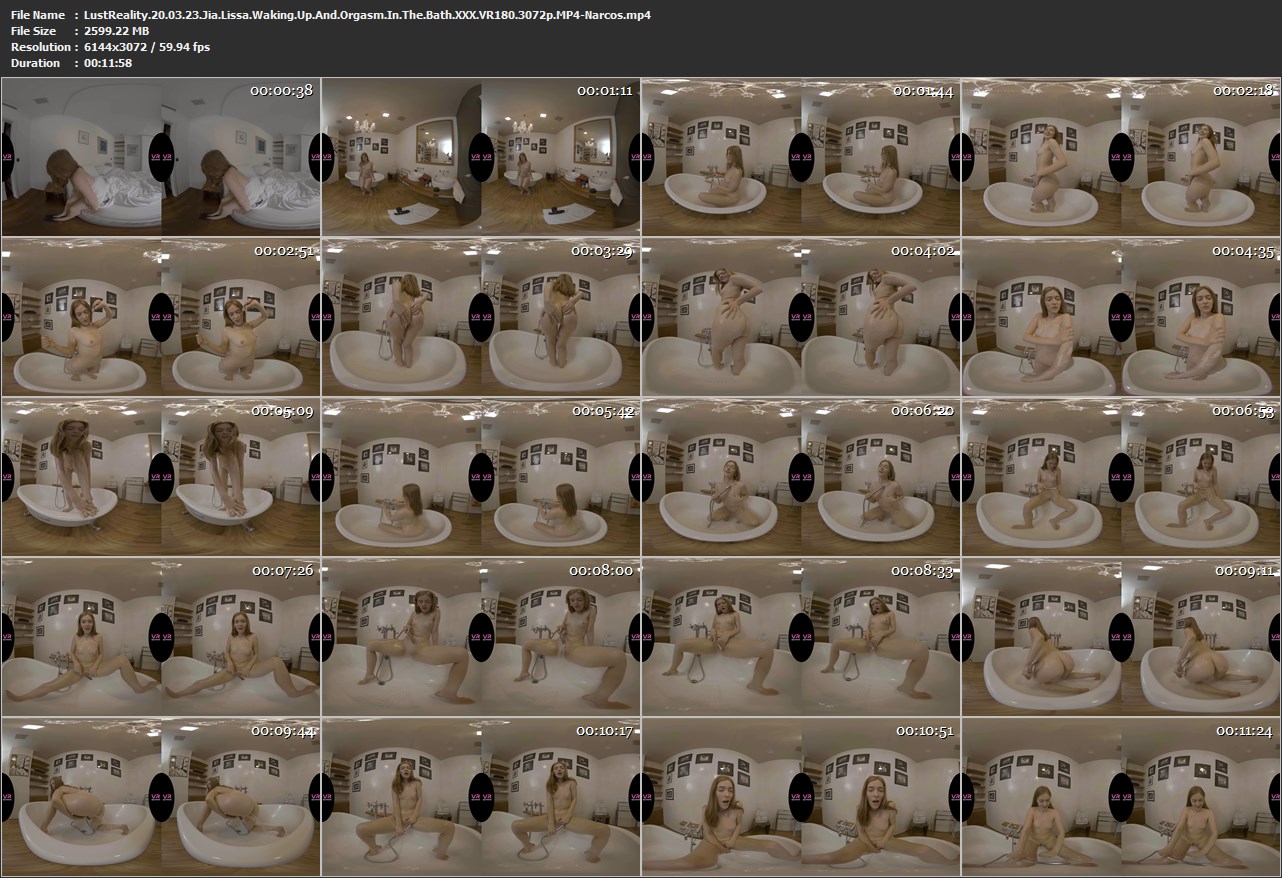Select the thumbnail stamped 00:00:38
The image size is (1282, 878).
click(161, 157)
